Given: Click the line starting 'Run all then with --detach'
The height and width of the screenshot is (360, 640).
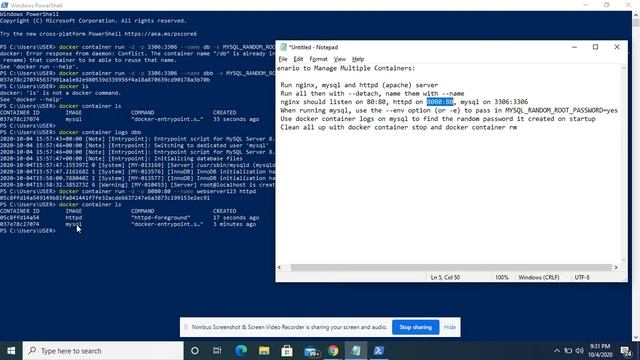Looking at the screenshot, I should point(372,93).
